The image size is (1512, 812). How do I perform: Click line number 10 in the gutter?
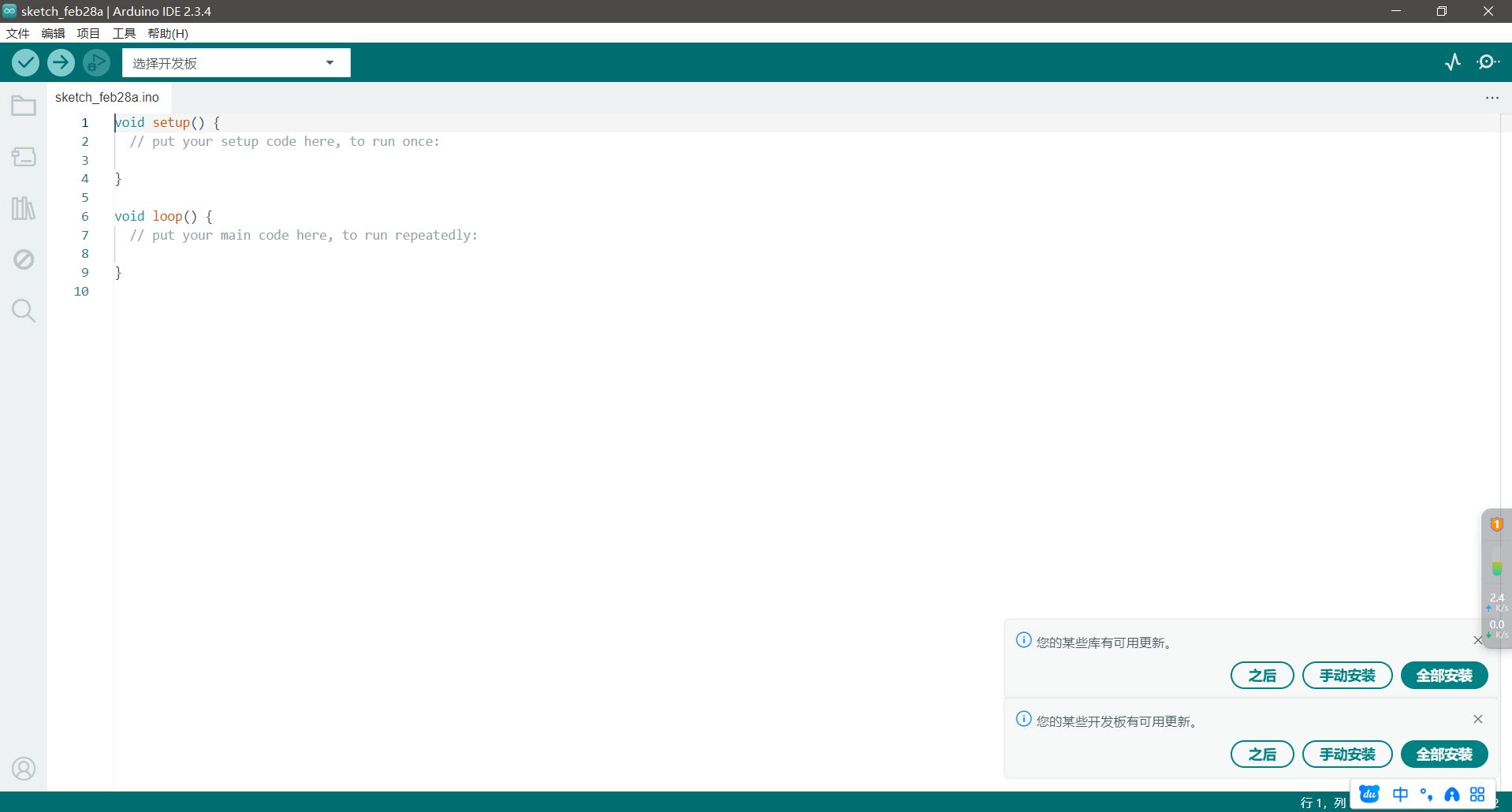tap(81, 292)
